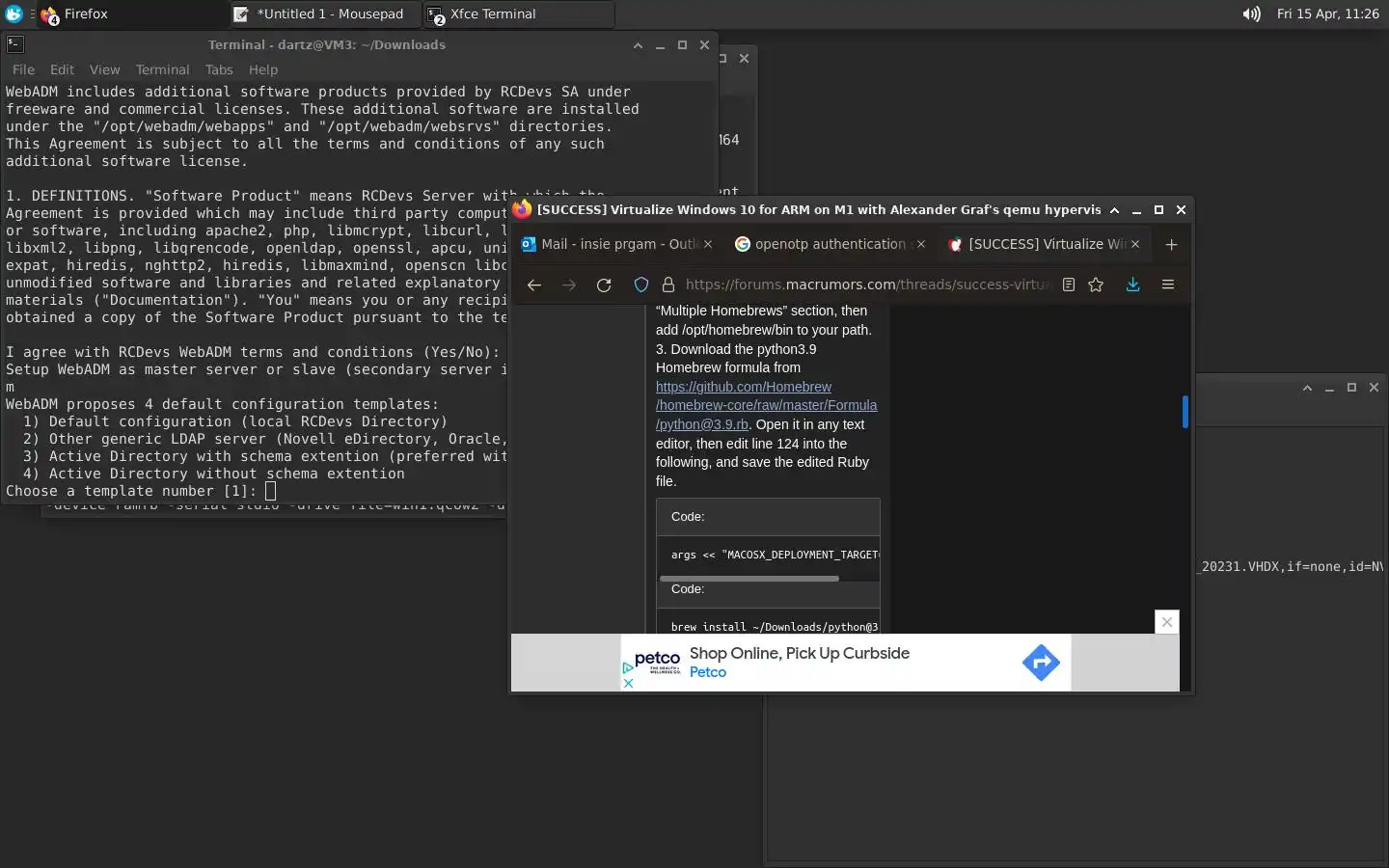Click the template number prompt cursor in the terminal
Viewport: 1389px width, 868px height.
coord(270,491)
